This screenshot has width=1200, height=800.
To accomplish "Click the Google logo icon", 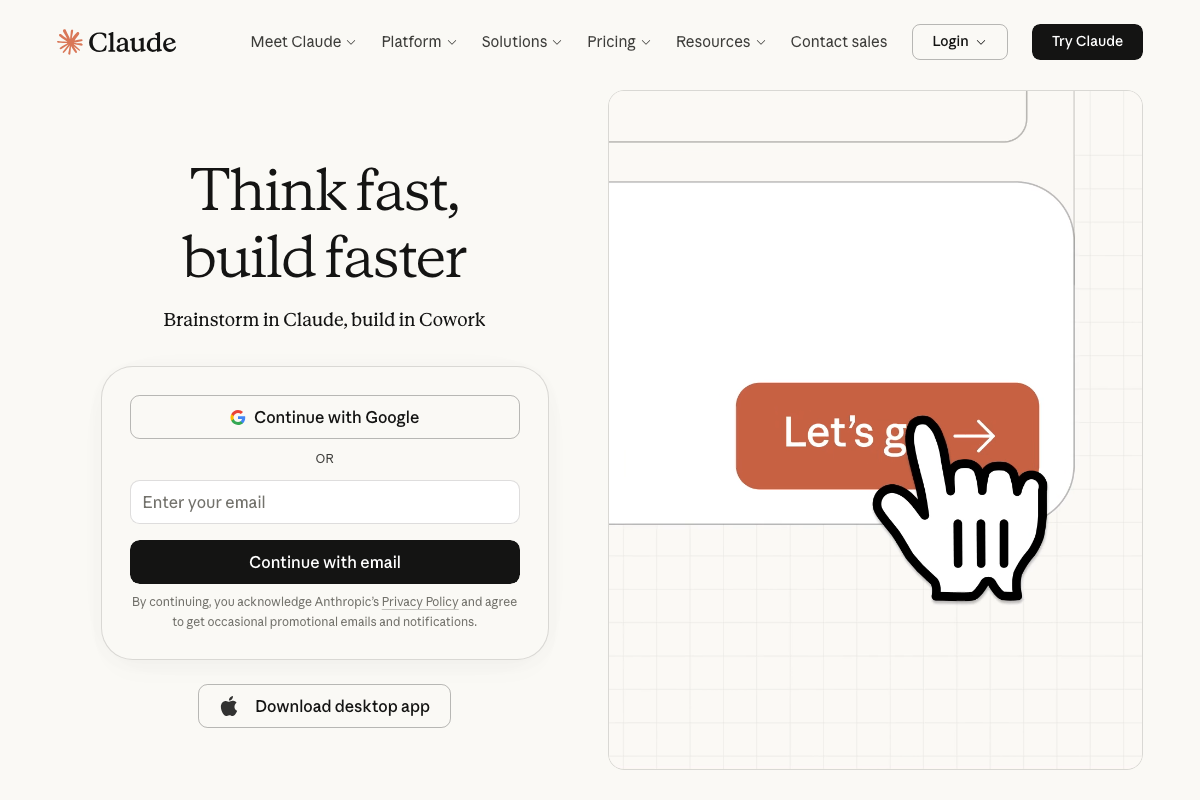I will [x=238, y=417].
